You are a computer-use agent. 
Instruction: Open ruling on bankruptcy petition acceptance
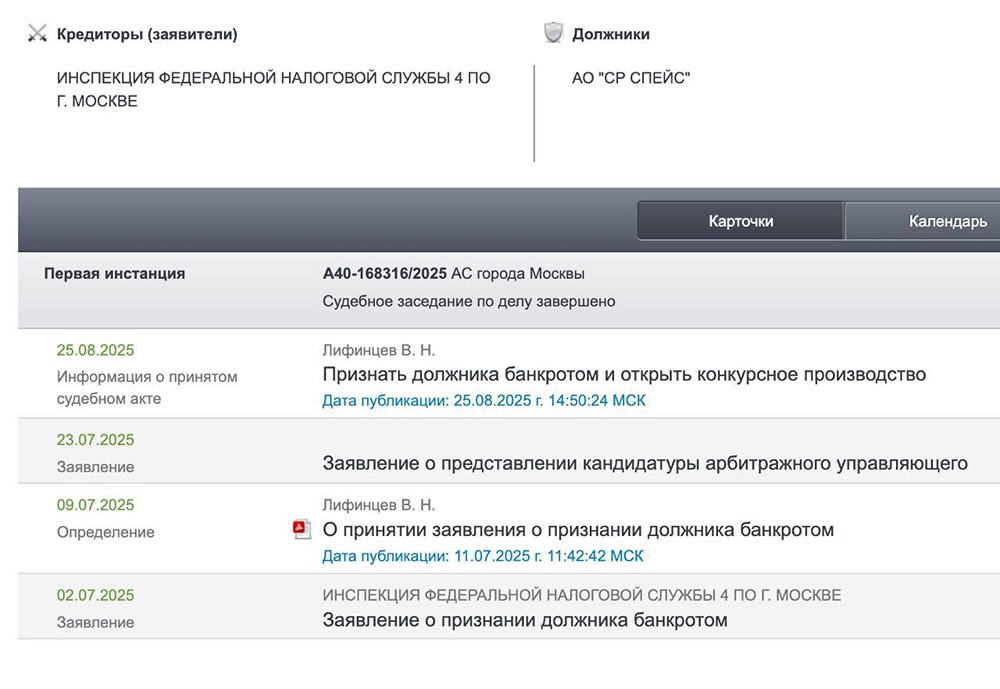pos(578,529)
